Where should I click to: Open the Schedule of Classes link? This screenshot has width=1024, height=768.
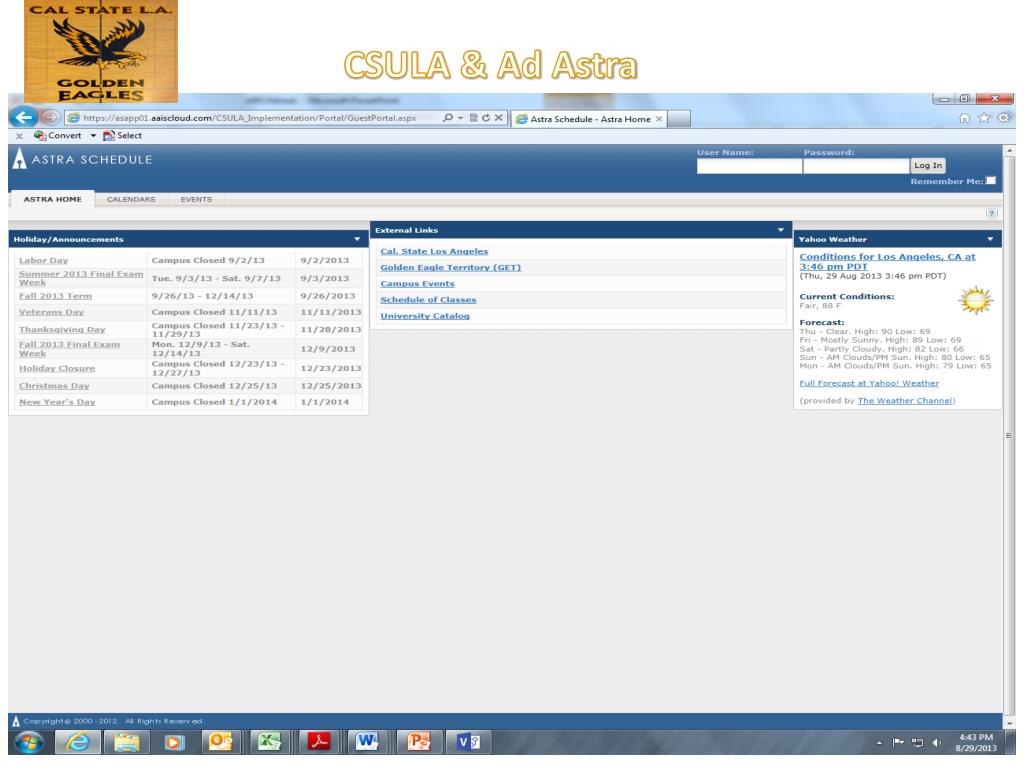[428, 300]
